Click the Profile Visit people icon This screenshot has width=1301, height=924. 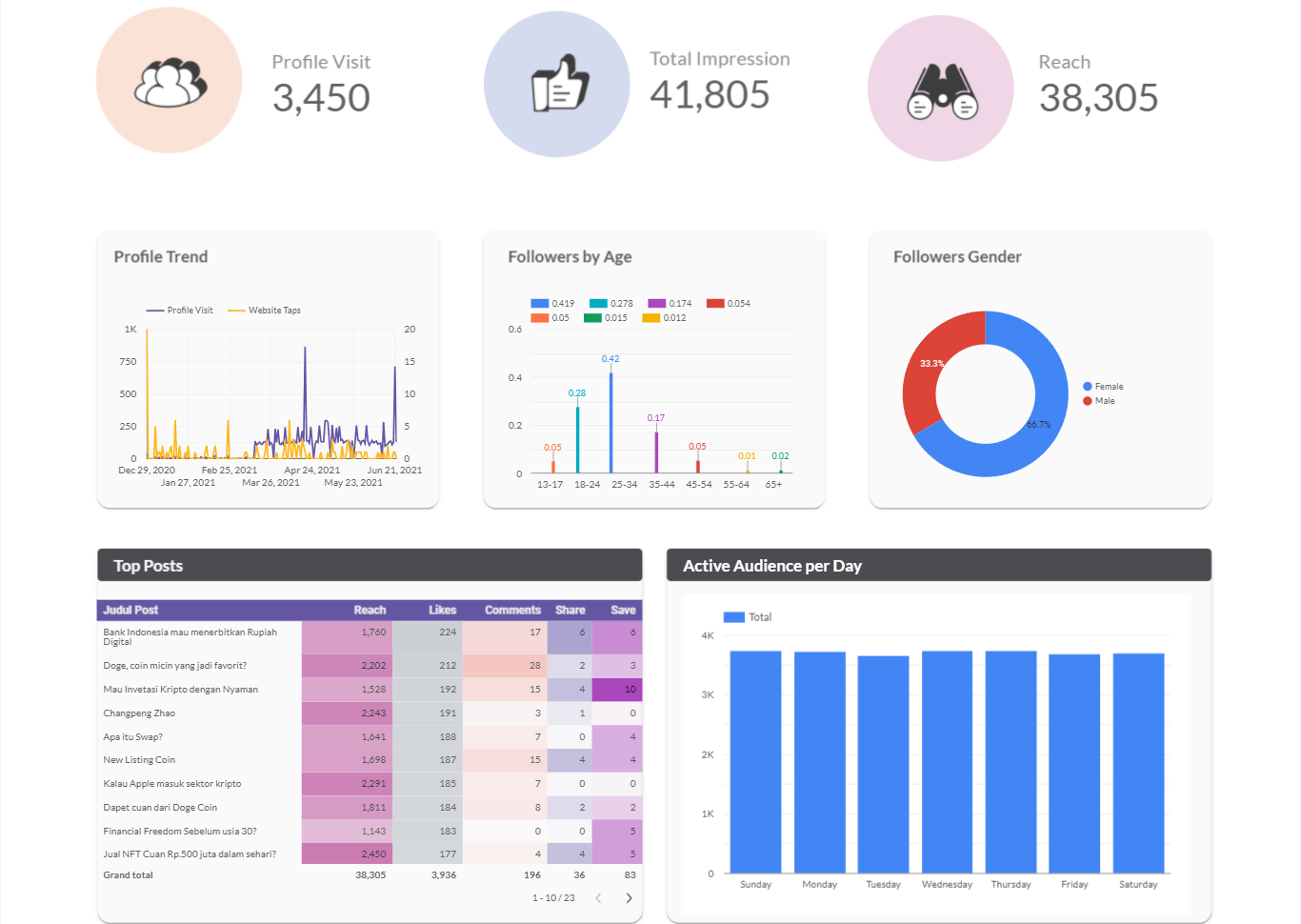tap(170, 83)
